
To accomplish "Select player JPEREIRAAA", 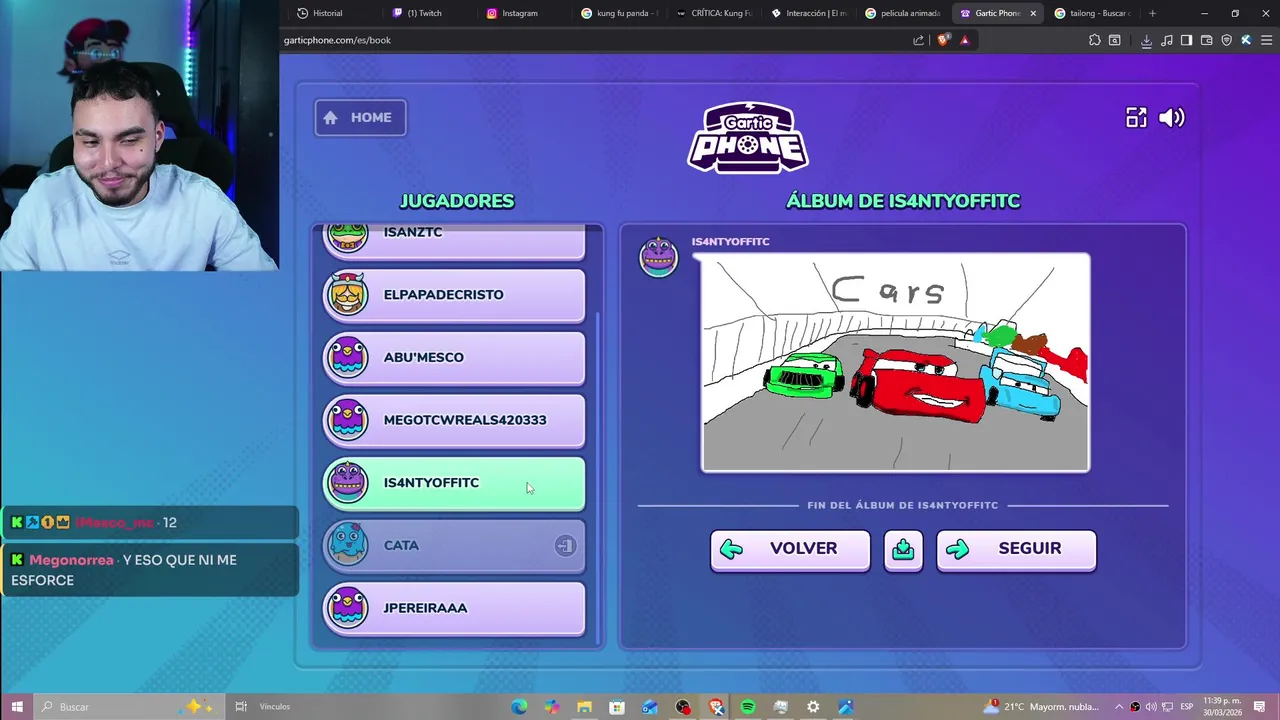I will tap(454, 609).
